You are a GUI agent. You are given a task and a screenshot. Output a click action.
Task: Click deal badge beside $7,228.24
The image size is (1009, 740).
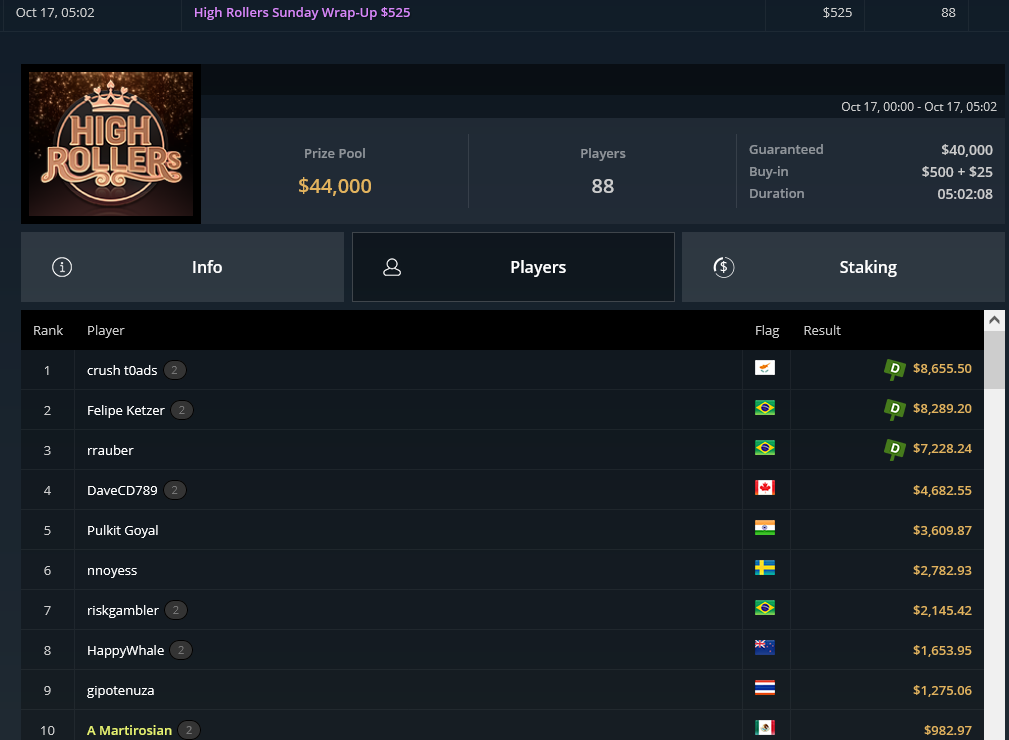(x=894, y=449)
